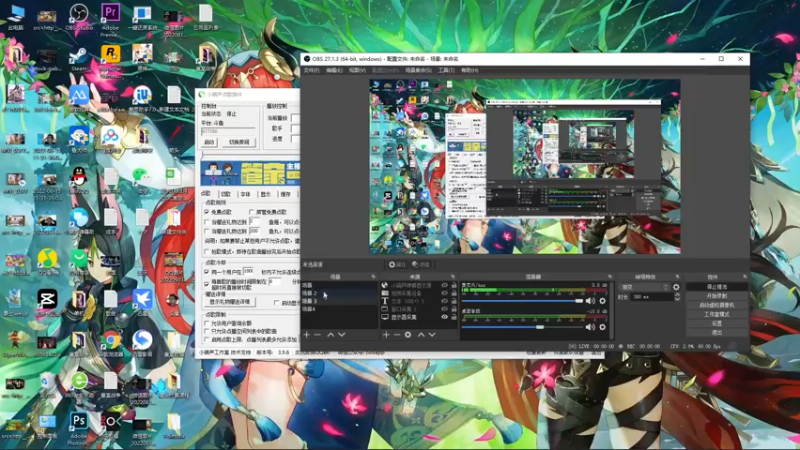Open the OBS 编辑 menu
The height and width of the screenshot is (450, 800).
tap(334, 70)
